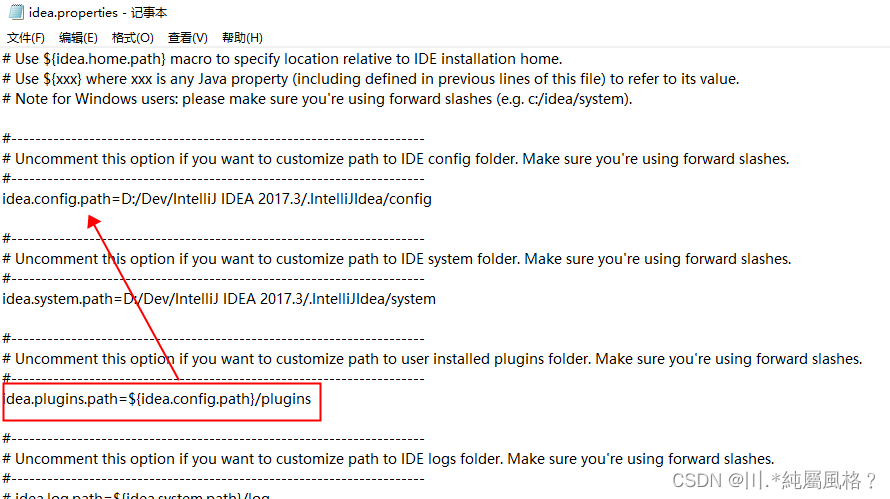The height and width of the screenshot is (499, 890).
Task: Open the 文件(F) menu
Action: [x=26, y=37]
